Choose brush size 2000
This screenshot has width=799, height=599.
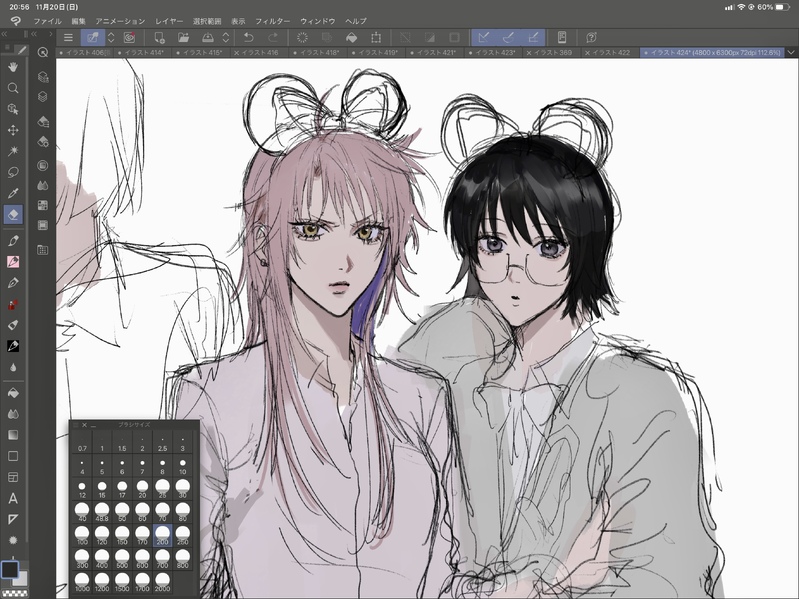[x=163, y=582]
